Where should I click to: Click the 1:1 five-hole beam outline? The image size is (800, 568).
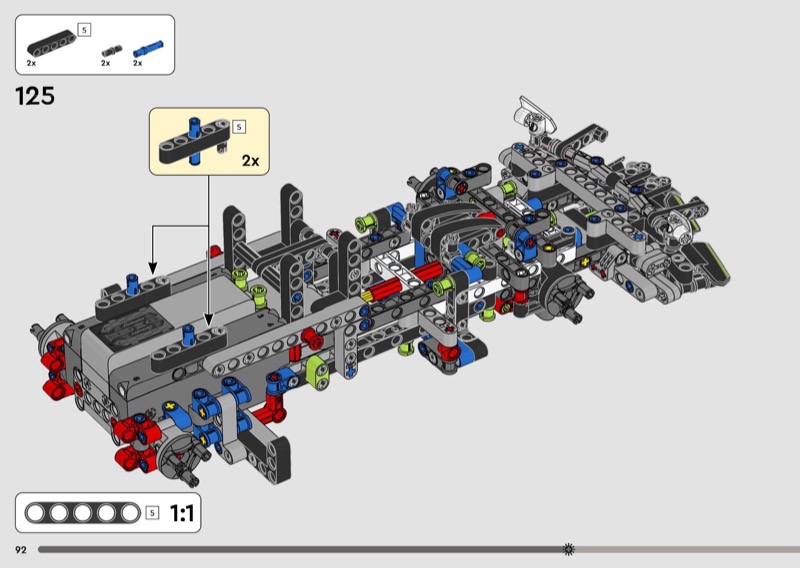point(83,514)
